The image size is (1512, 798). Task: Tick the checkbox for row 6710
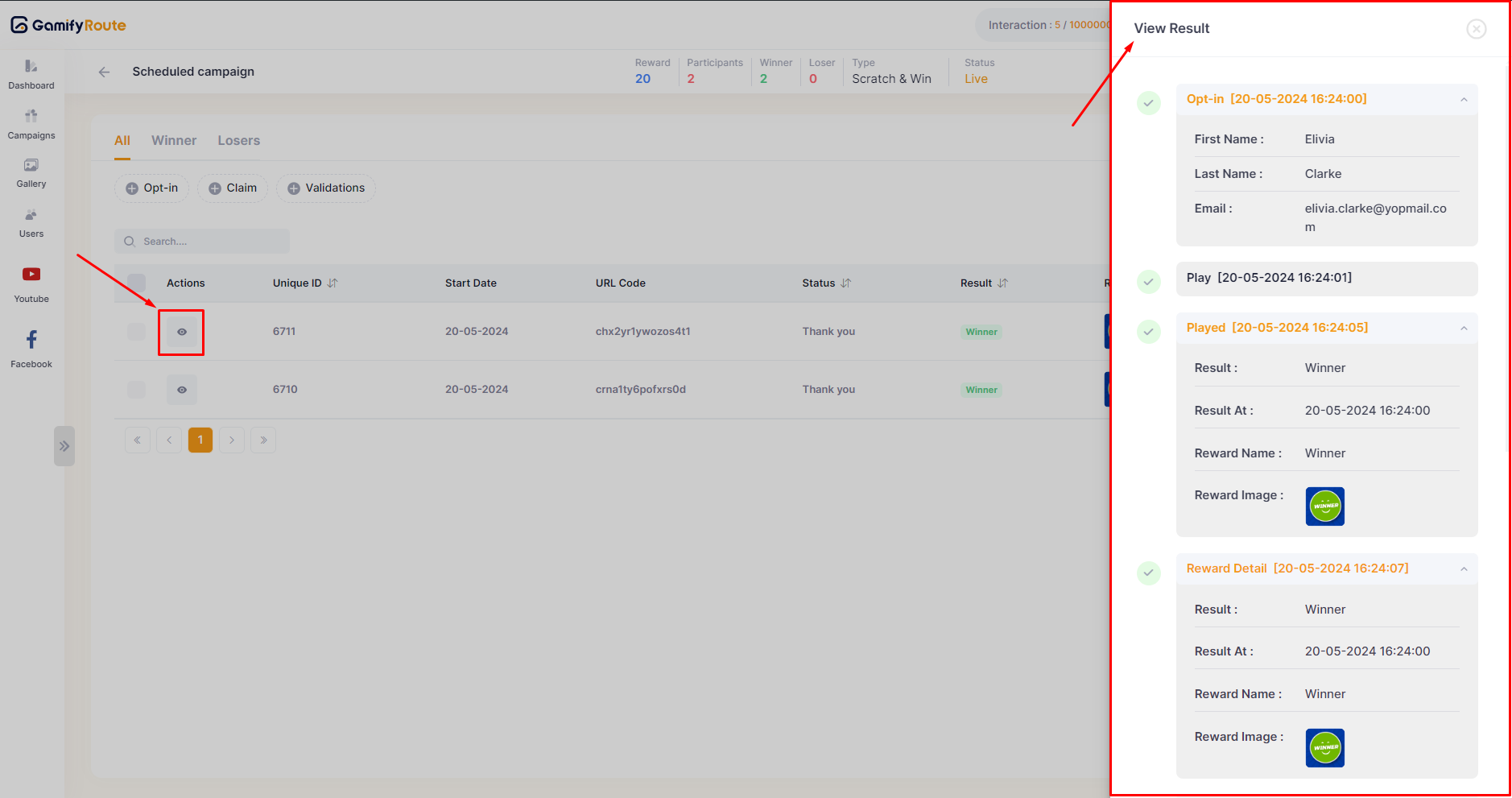click(137, 390)
